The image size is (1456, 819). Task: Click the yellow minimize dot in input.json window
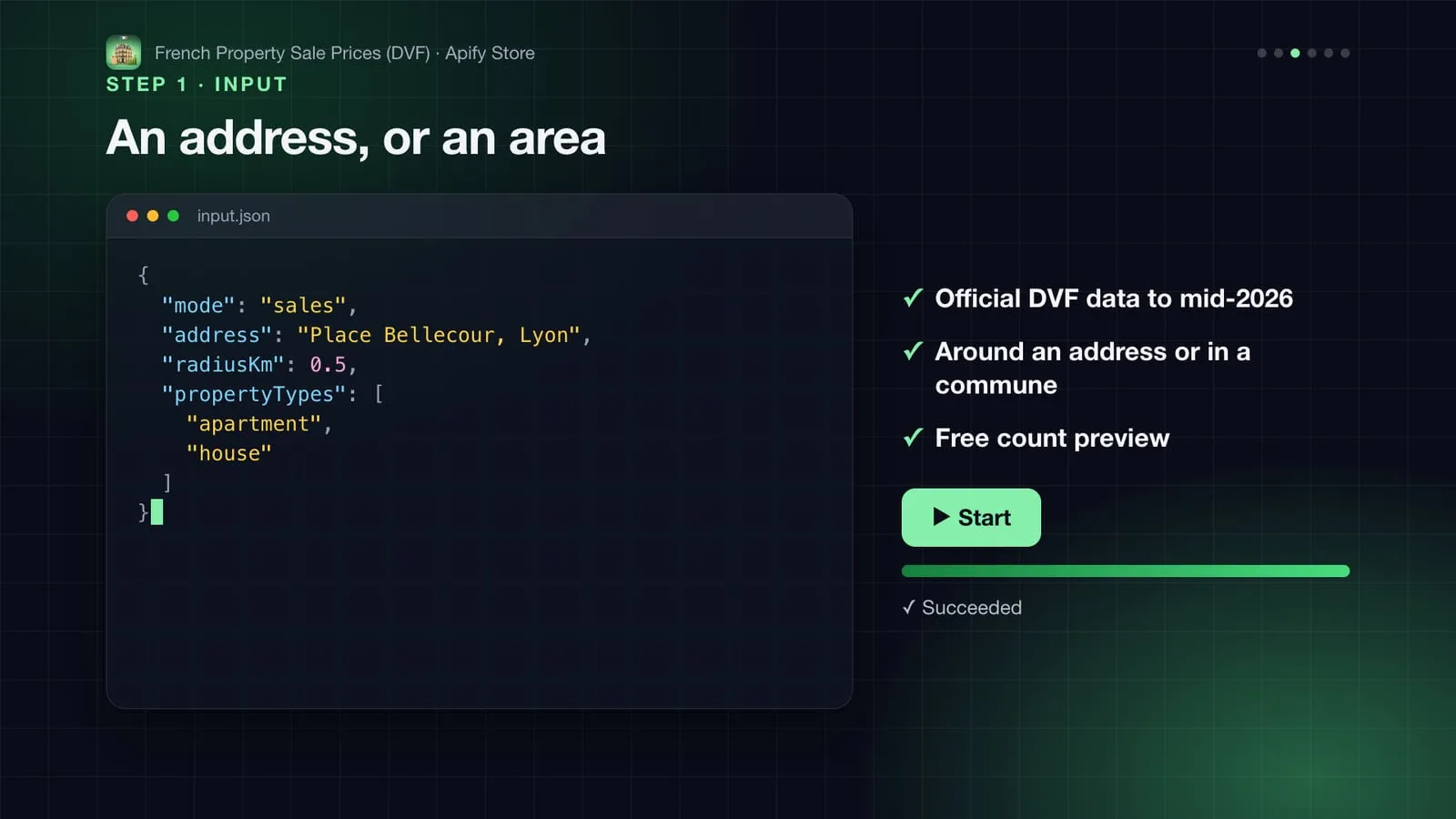(x=153, y=216)
